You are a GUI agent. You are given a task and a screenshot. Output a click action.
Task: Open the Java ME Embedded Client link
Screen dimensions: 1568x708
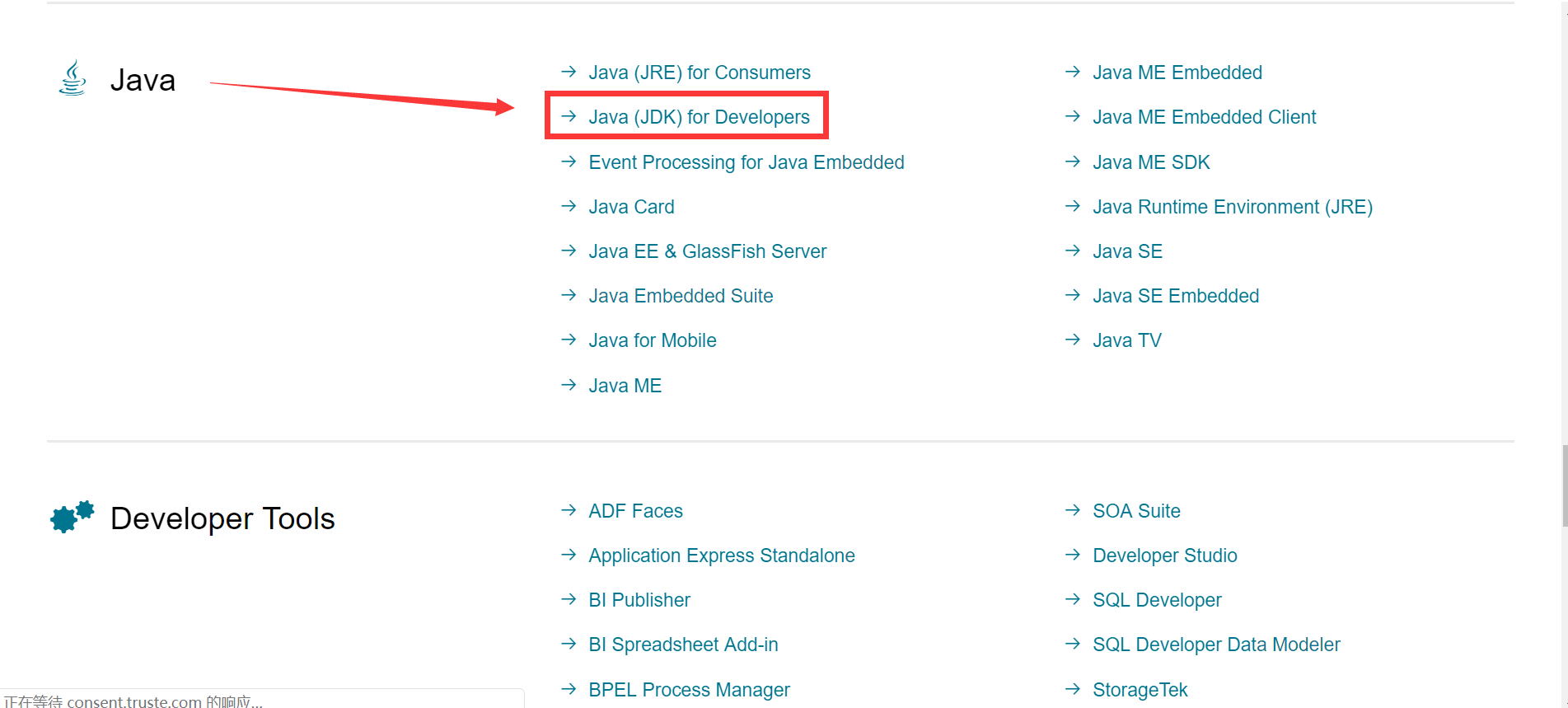[x=1205, y=117]
